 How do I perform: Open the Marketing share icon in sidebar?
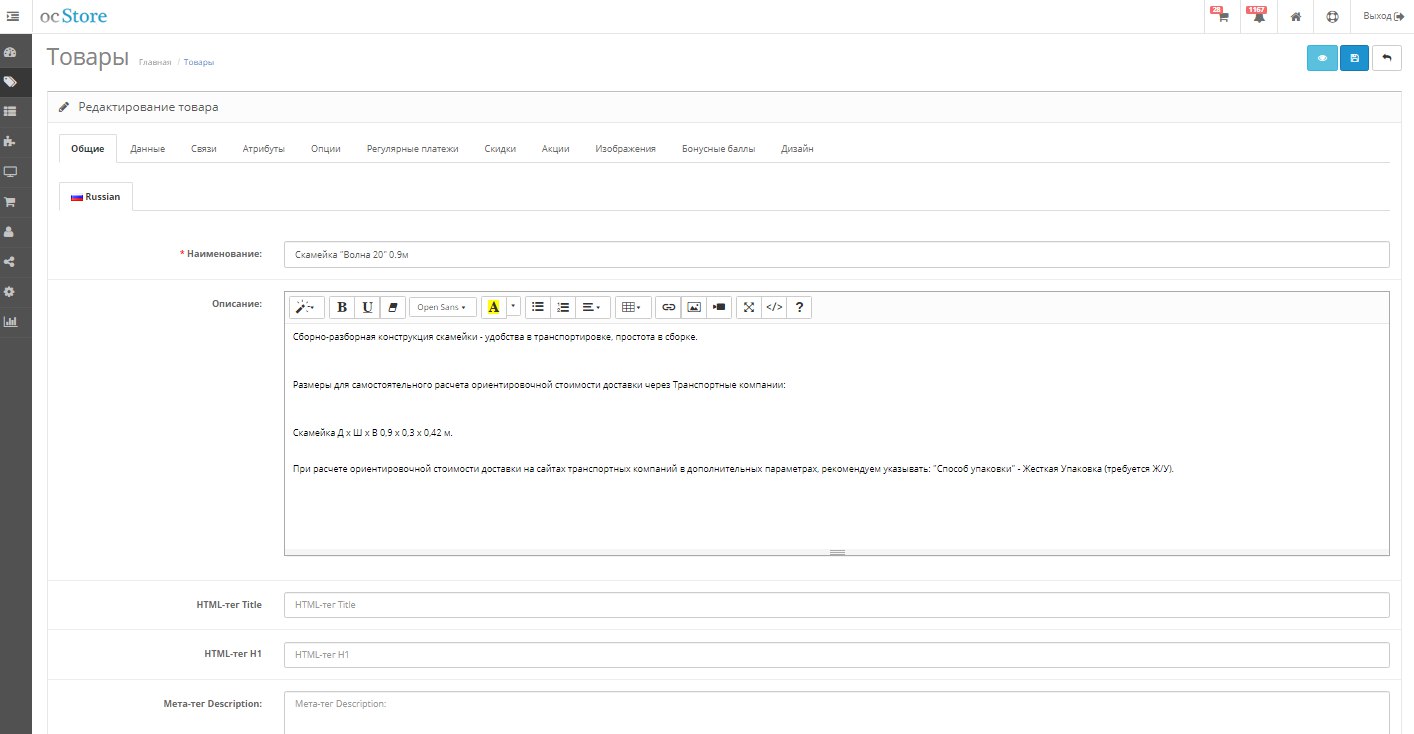coord(11,262)
